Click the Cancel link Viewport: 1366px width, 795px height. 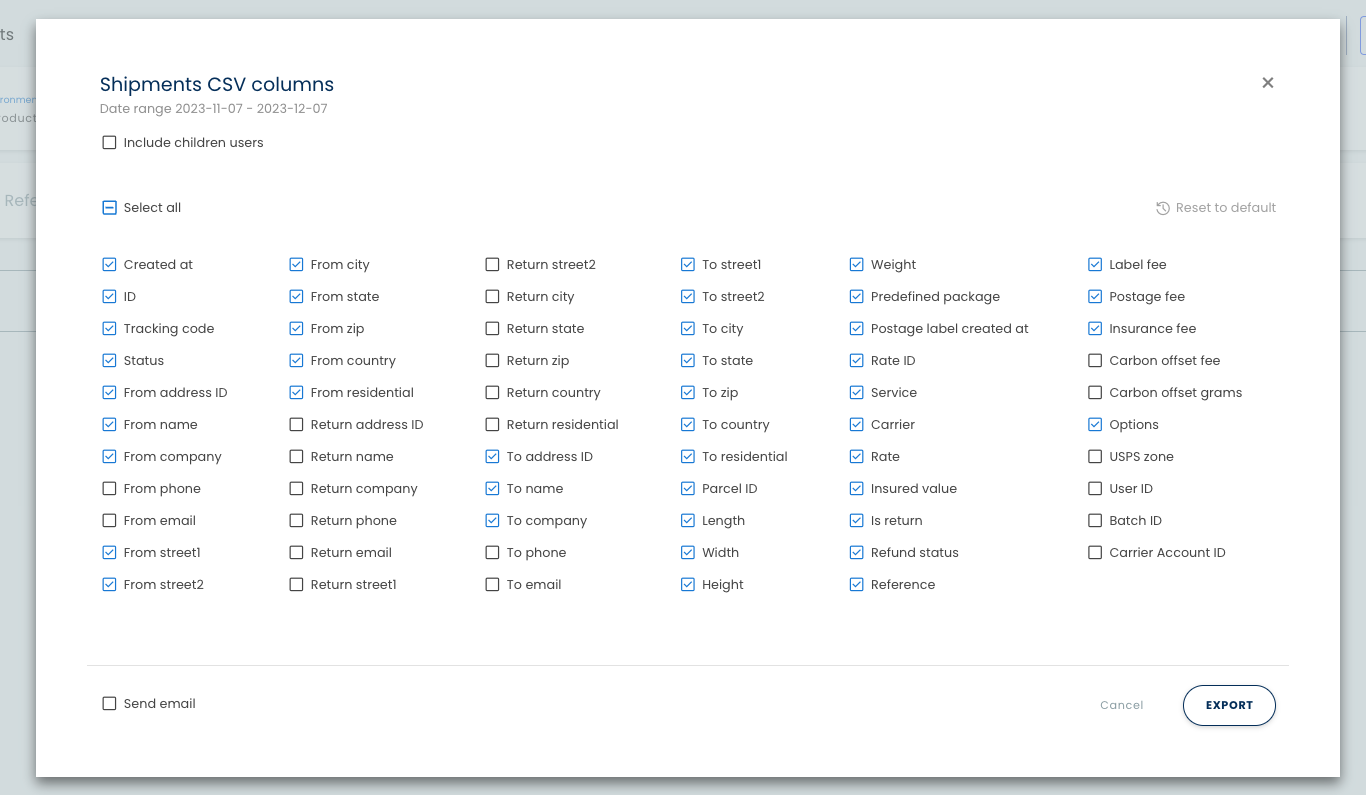coord(1121,705)
